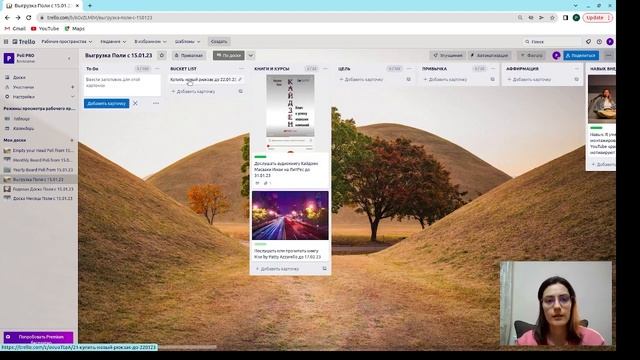Open the Годовая Доска Поли board in sidebar
This screenshot has width=640, height=360.
(39, 189)
